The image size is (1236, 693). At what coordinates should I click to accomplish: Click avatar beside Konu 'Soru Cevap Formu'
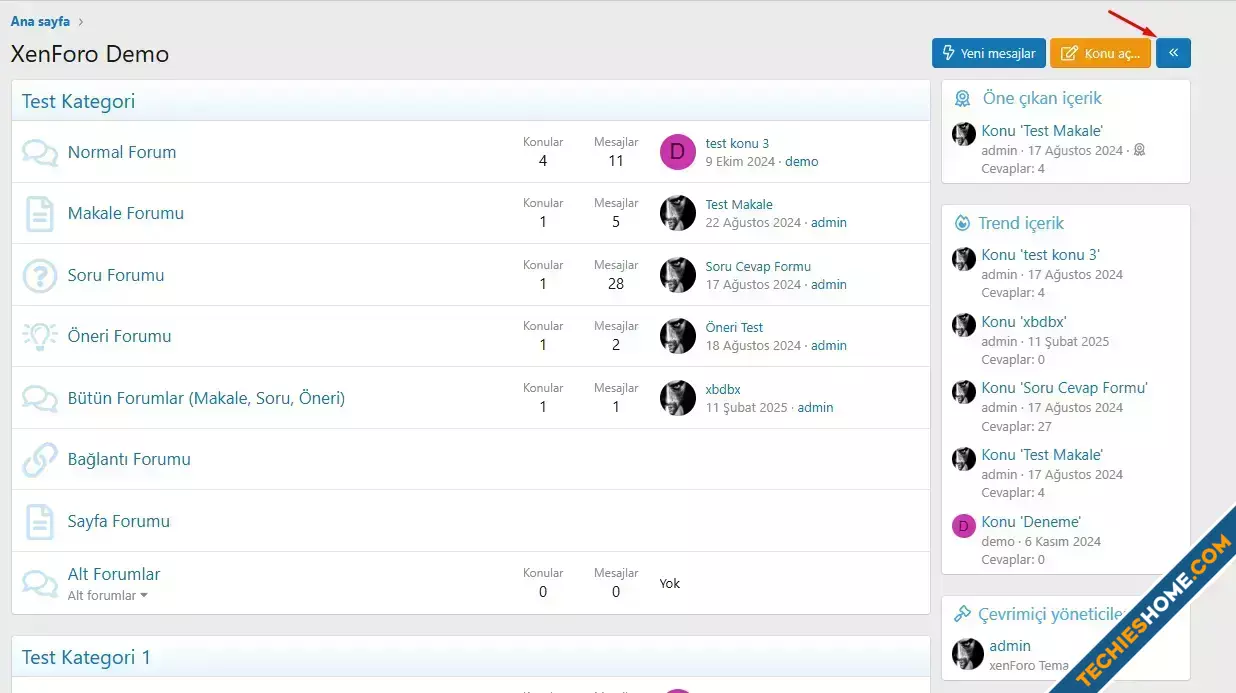coord(964,392)
